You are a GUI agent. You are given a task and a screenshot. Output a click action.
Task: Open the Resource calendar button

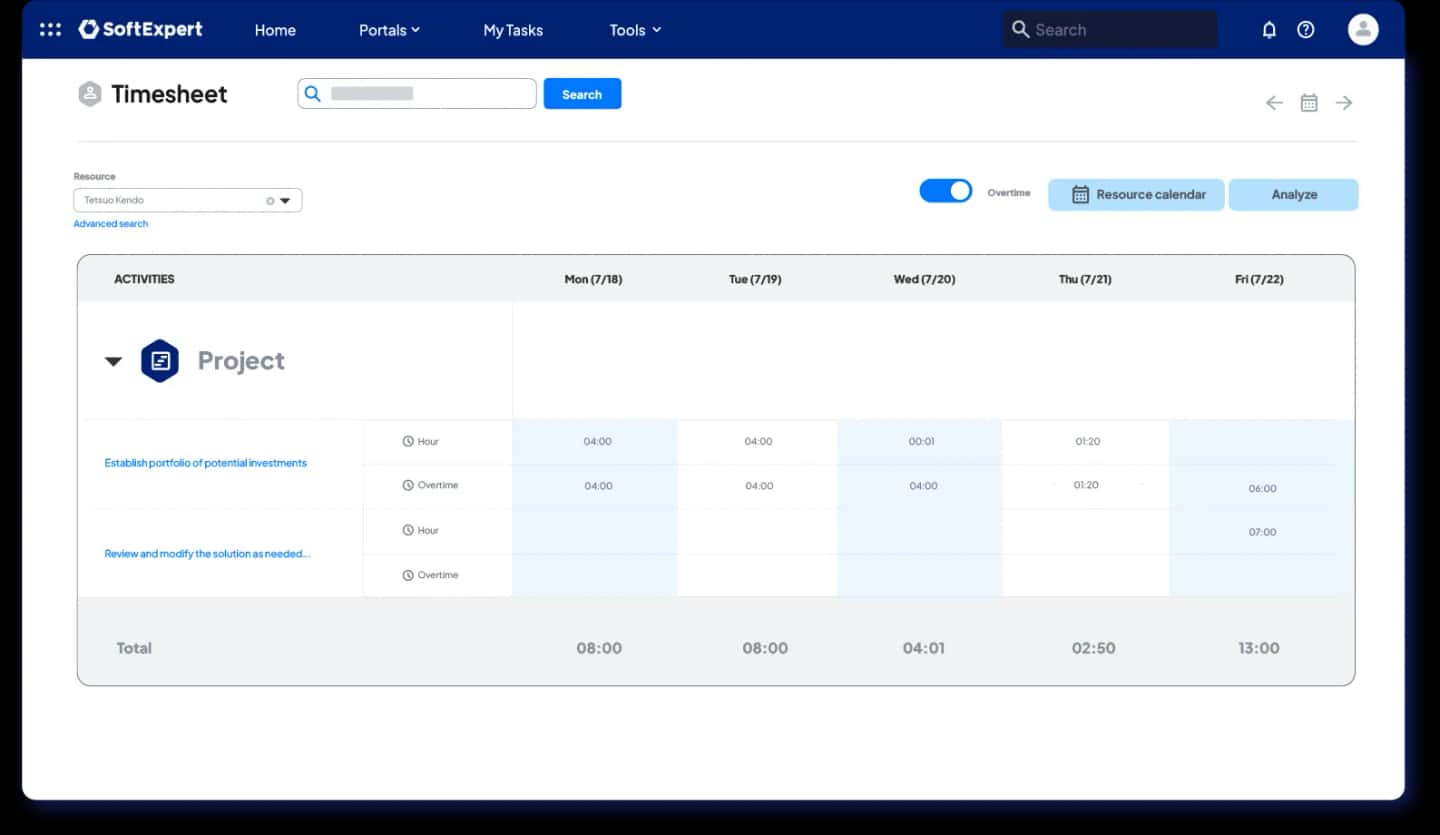click(x=1136, y=195)
